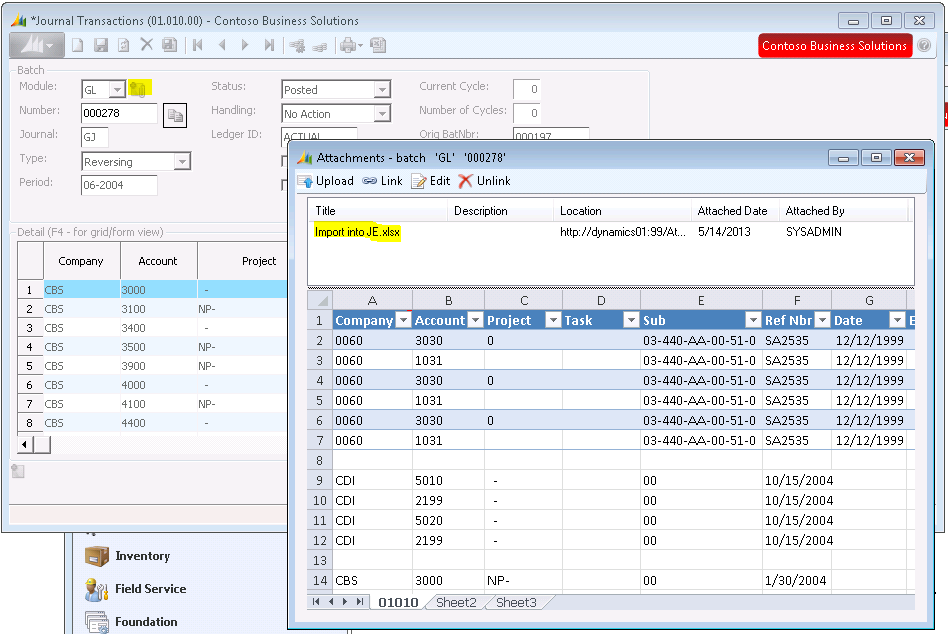Open Inventory in the navigation pane
The image size is (948, 634).
click(128, 556)
